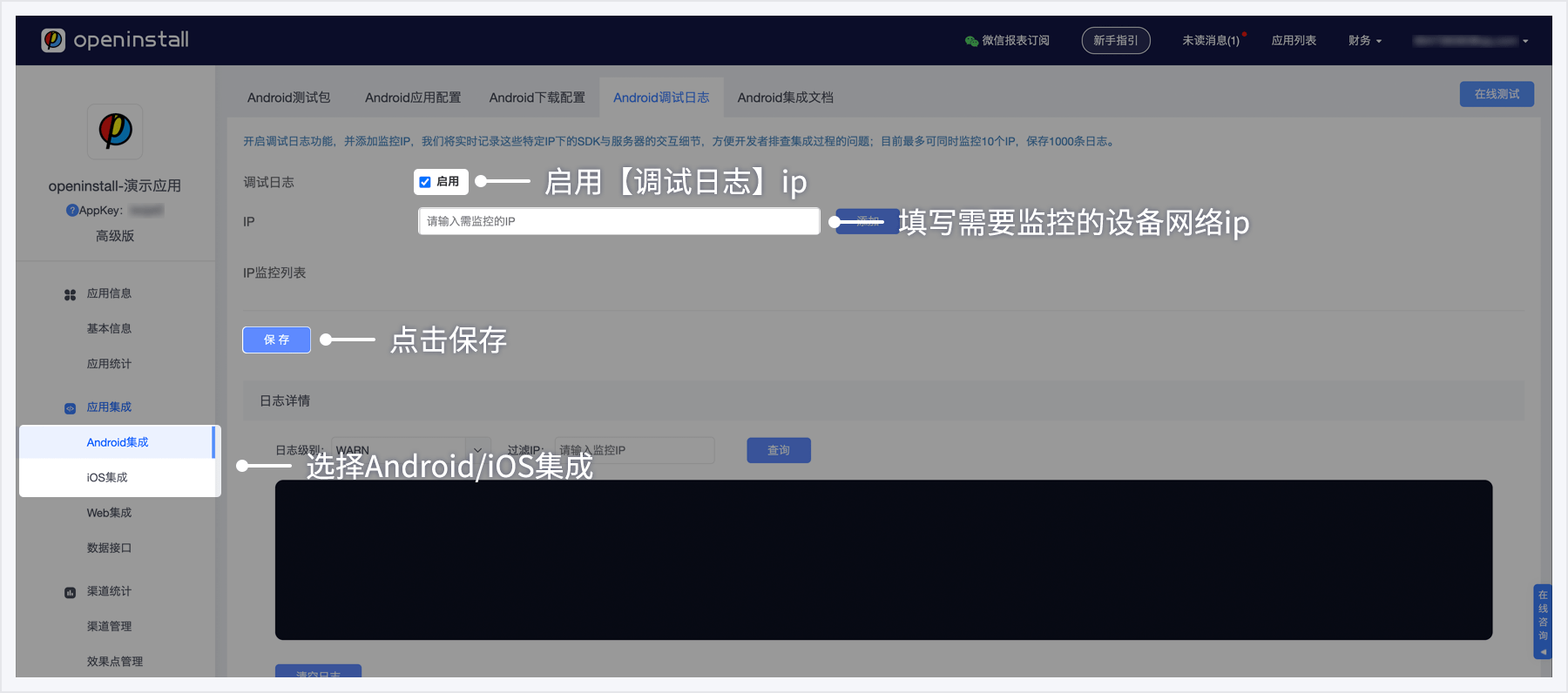Click the 应用集成 section icon
This screenshot has width=1568, height=693.
point(70,408)
